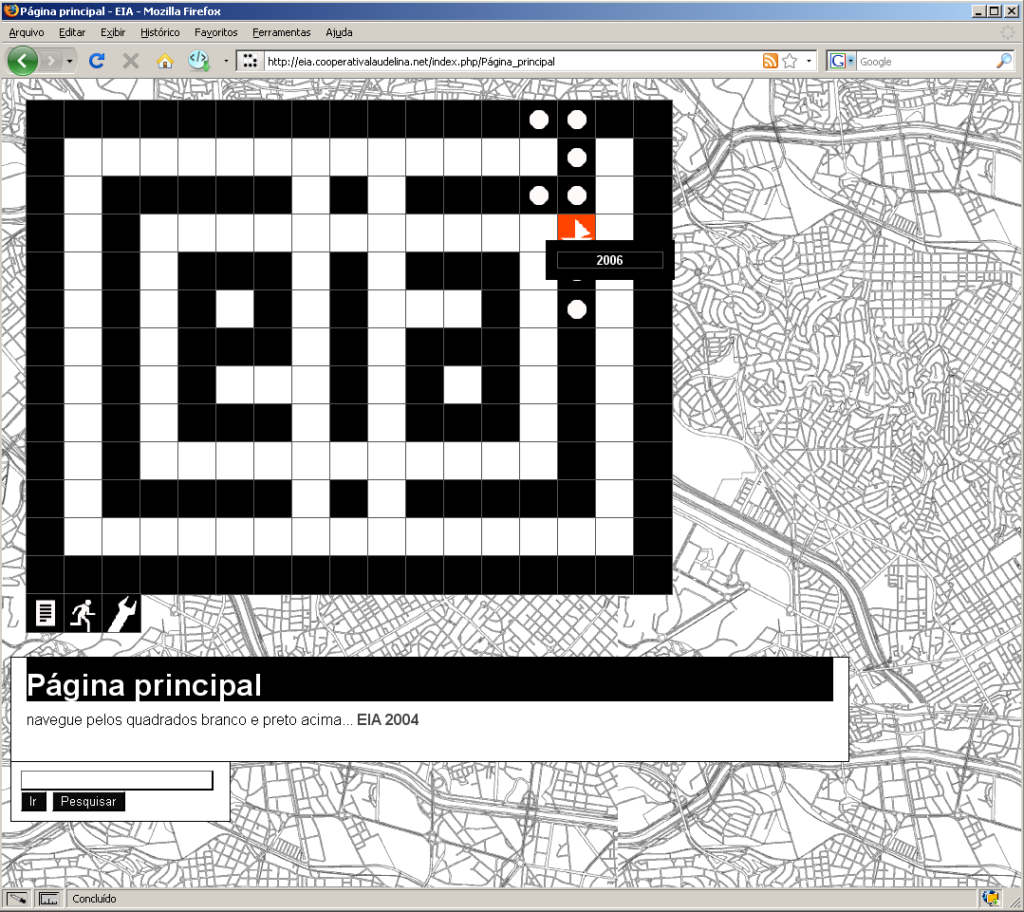Click the magnifier search icon in toolbar
Viewport: 1024px width, 912px height.
(1004, 61)
